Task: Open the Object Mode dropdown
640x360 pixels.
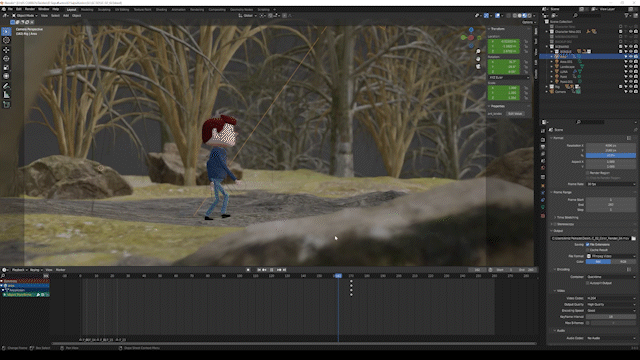Action: [x=24, y=16]
